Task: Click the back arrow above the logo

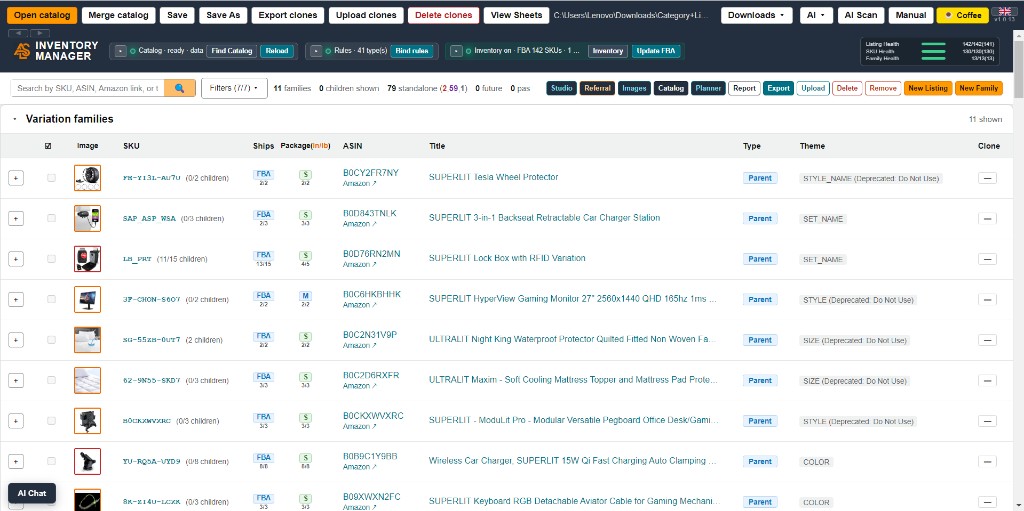Action: coord(19,33)
